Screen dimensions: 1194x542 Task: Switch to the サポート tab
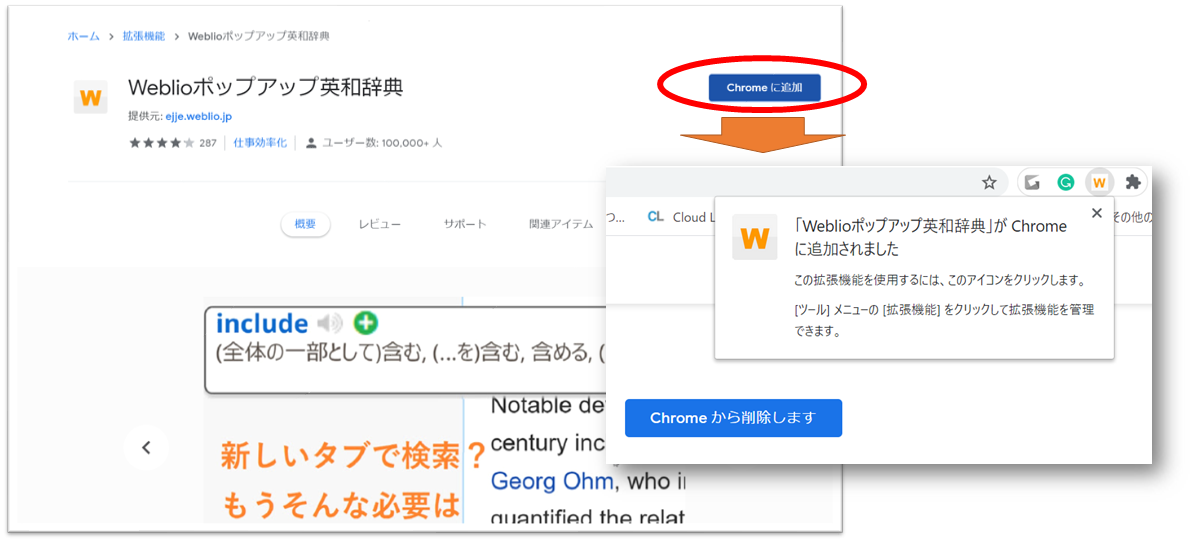click(465, 224)
